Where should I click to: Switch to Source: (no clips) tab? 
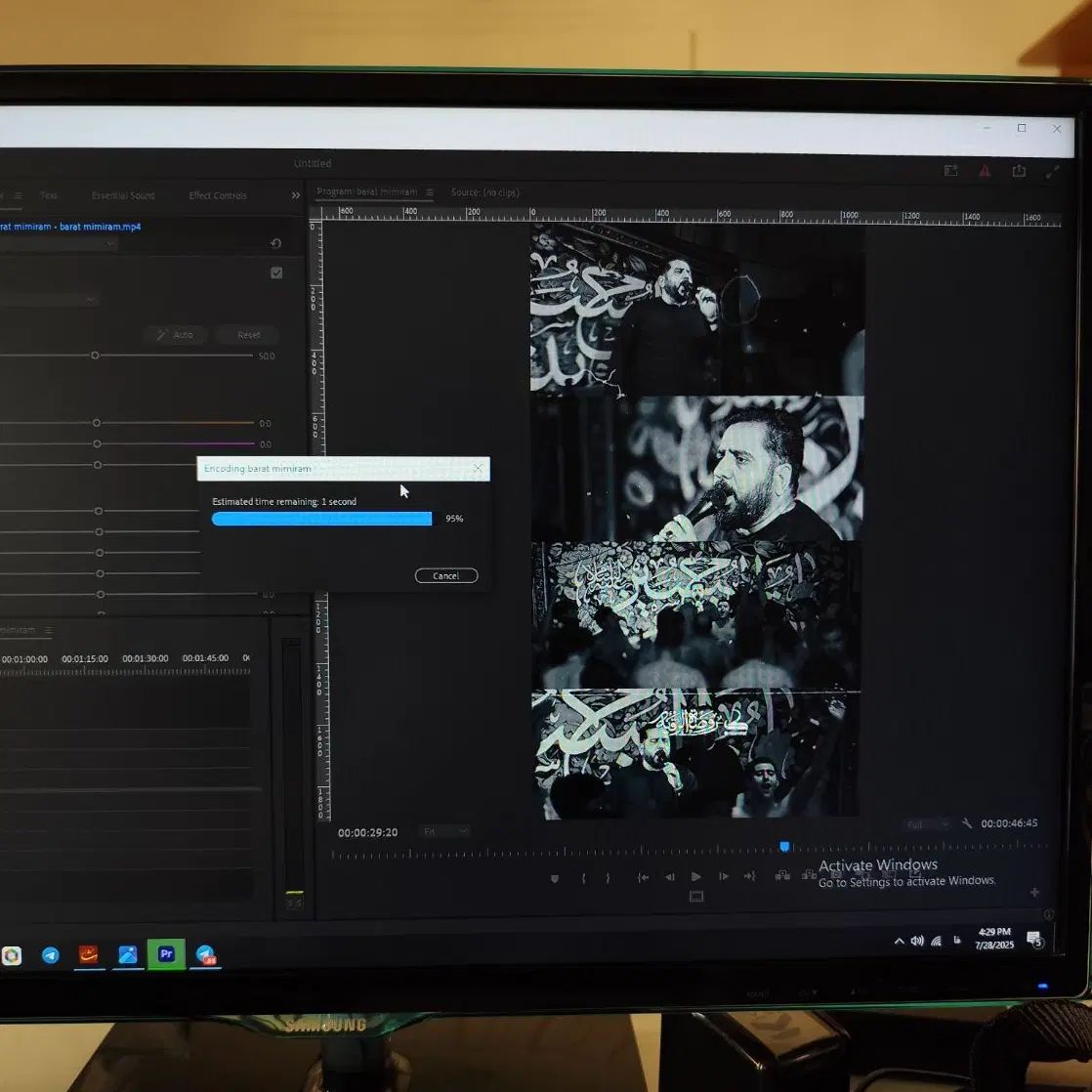484,192
